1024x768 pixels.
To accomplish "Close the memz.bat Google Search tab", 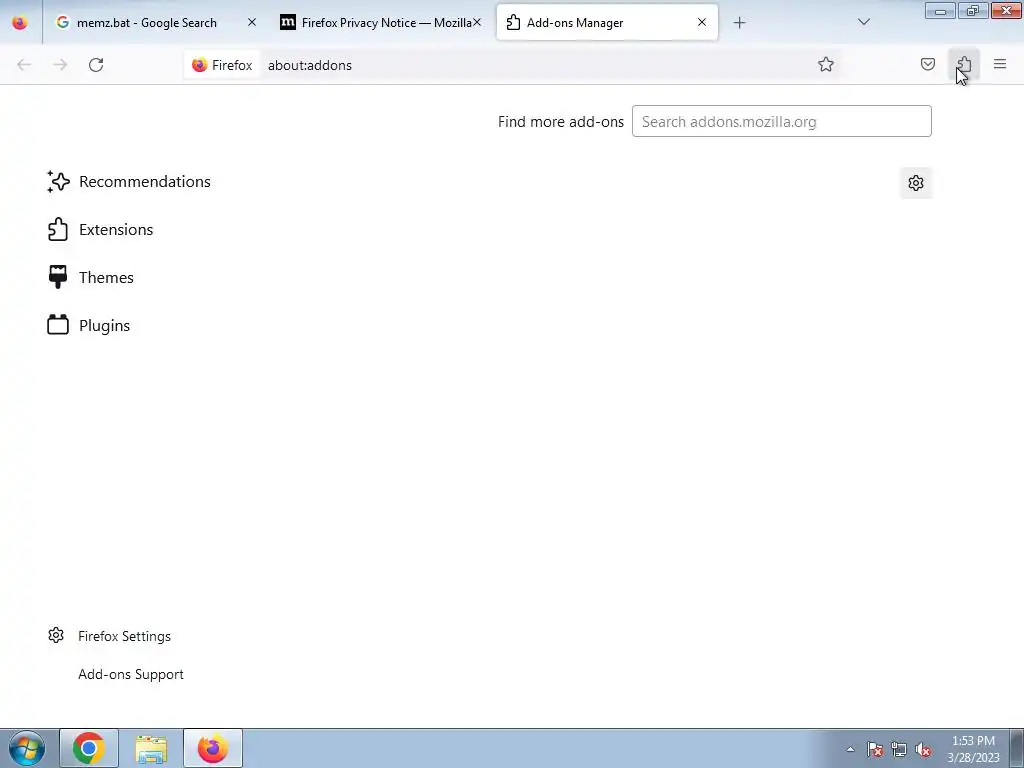I will [251, 23].
